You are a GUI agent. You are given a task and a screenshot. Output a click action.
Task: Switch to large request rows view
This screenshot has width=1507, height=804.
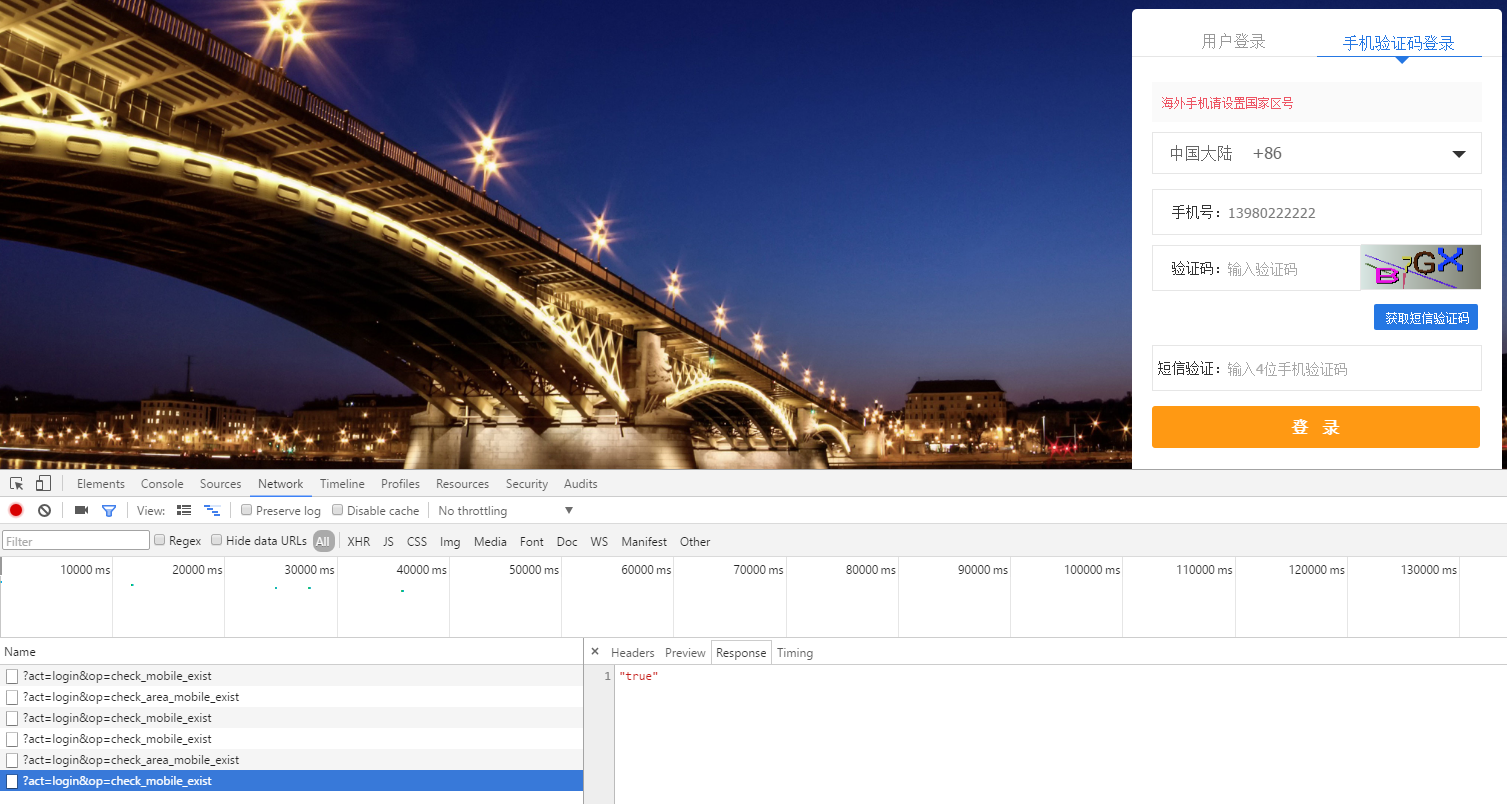click(x=184, y=511)
